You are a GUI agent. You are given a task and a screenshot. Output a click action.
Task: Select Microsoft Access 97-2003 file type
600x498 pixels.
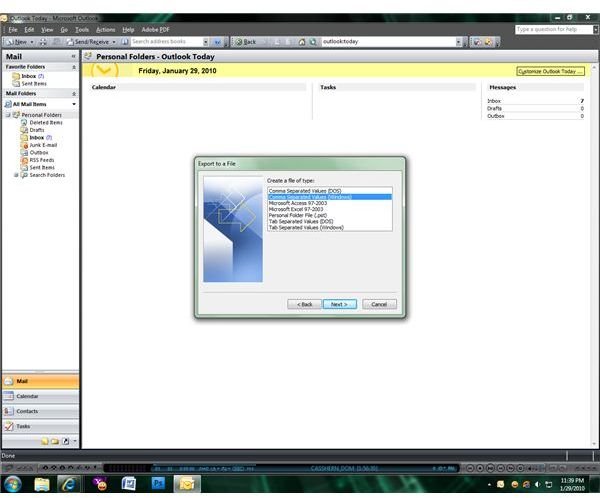point(329,203)
